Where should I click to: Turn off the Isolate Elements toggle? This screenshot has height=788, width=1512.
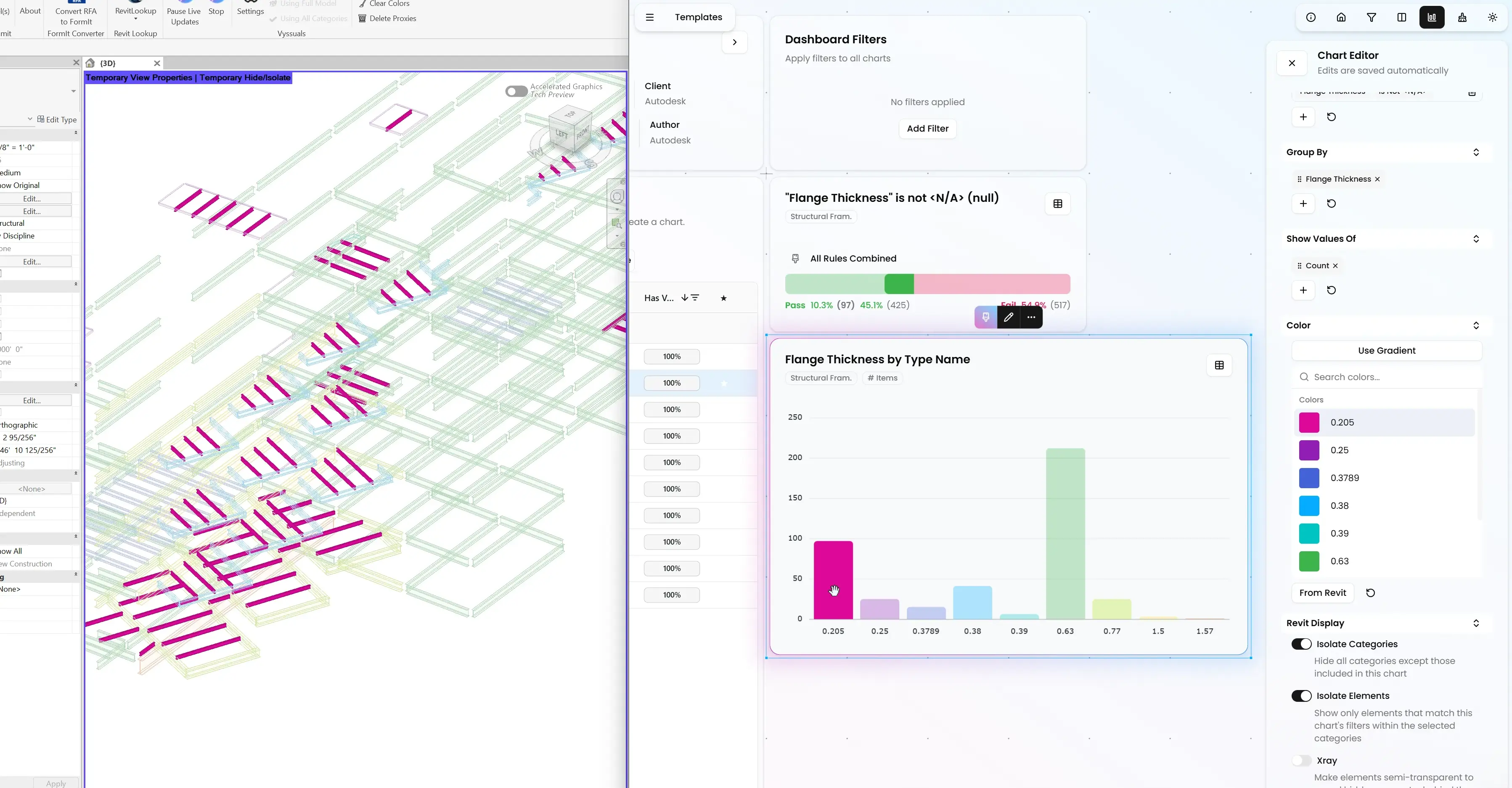click(x=1301, y=696)
